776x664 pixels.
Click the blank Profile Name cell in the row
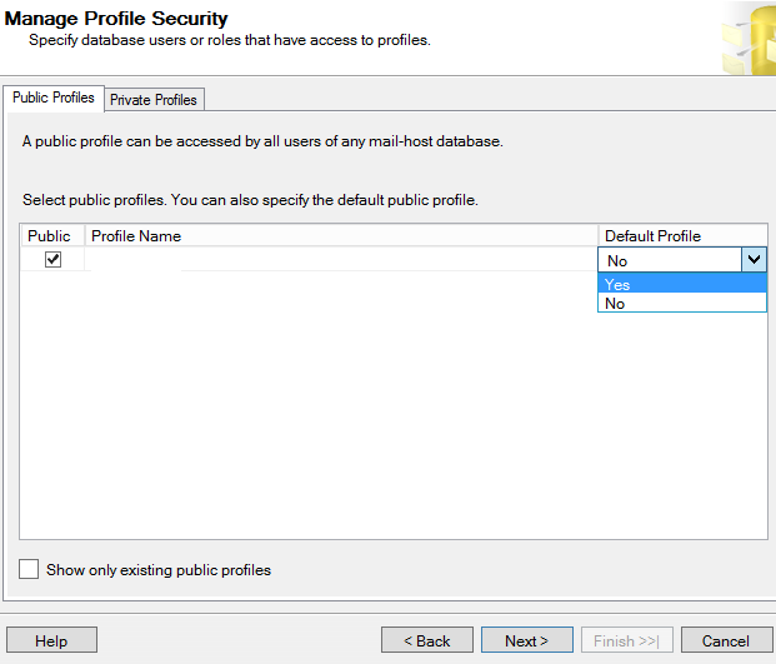(x=341, y=260)
